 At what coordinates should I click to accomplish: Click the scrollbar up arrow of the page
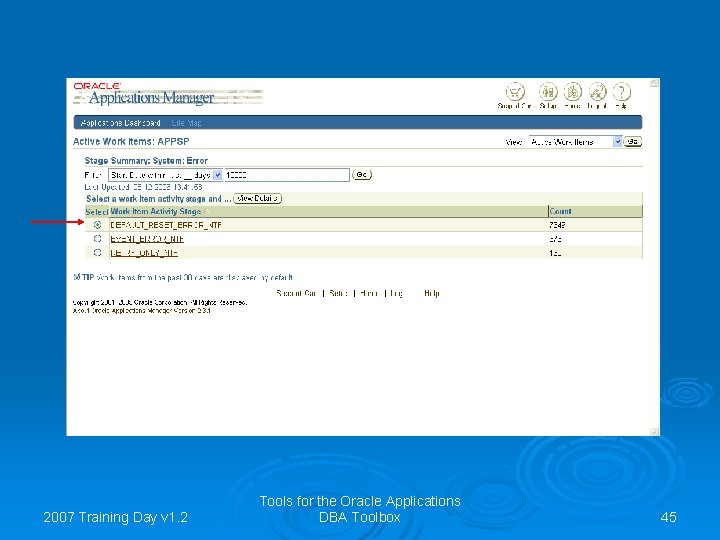click(x=654, y=83)
